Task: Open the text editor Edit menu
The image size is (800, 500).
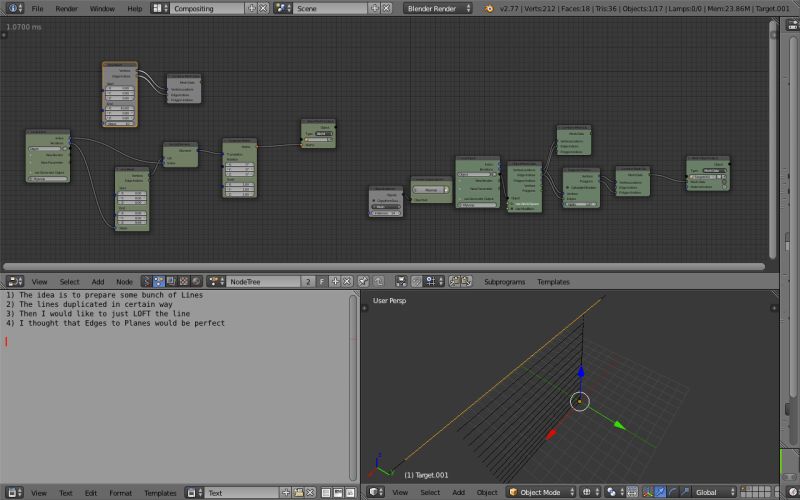Action: click(91, 493)
